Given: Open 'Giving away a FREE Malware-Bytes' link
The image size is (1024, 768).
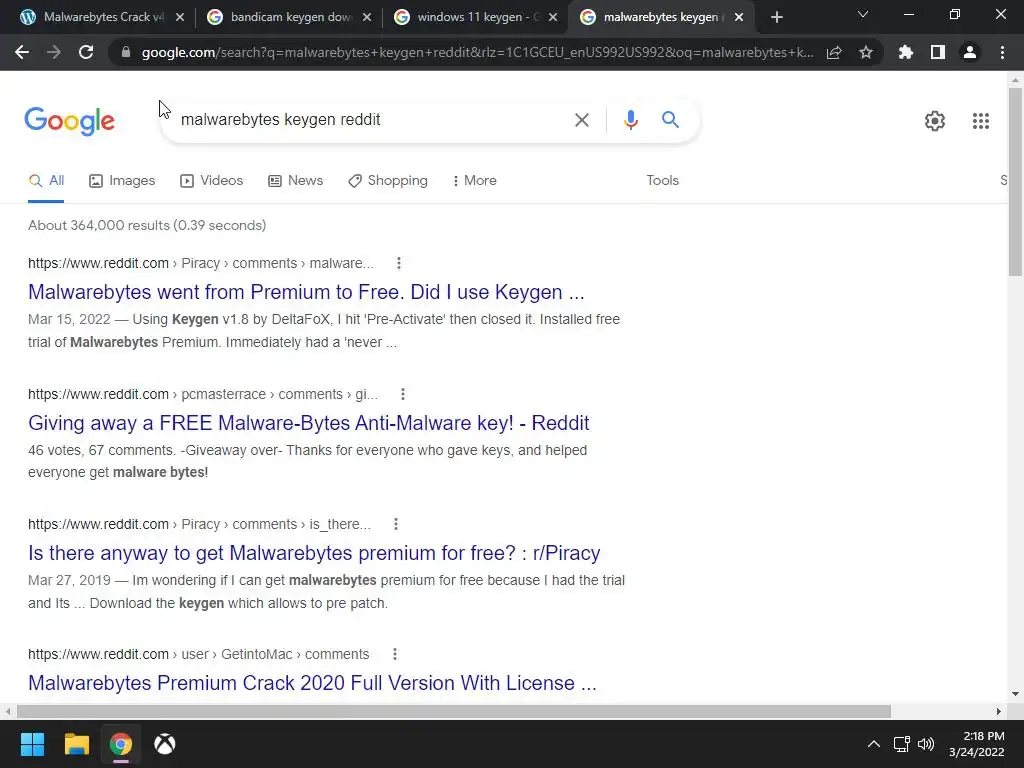Looking at the screenshot, I should pyautogui.click(x=309, y=423).
